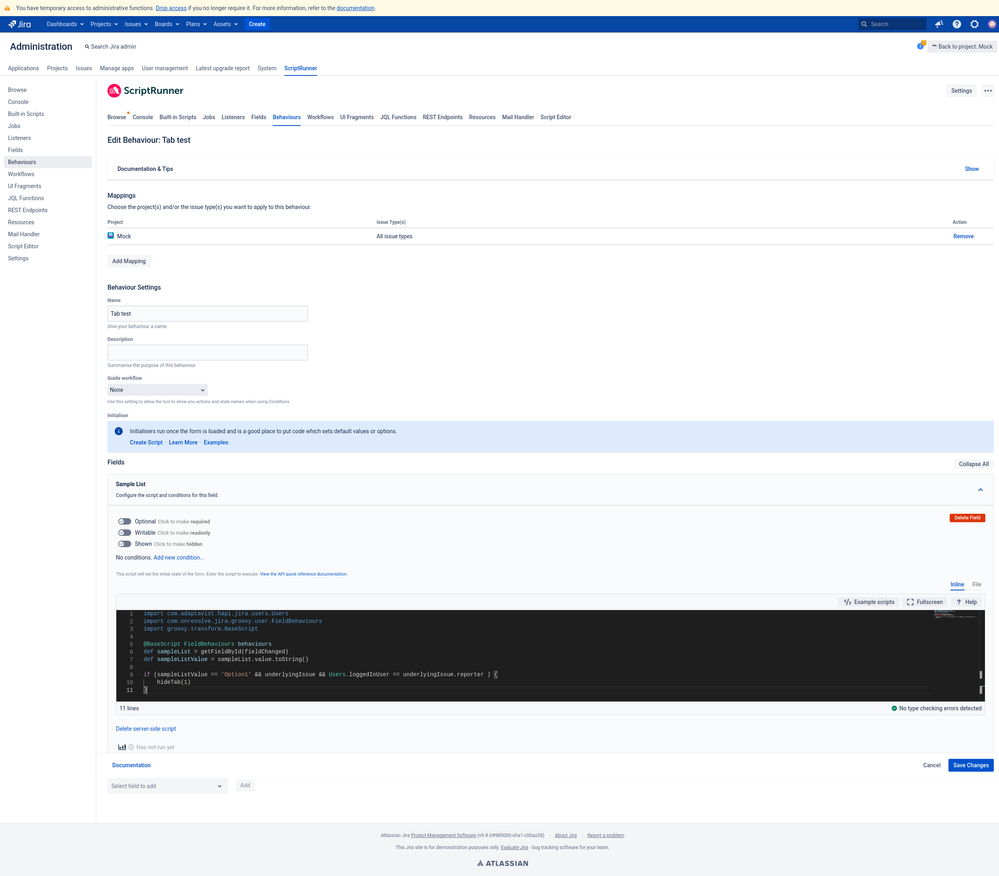Open Jira settings via the gear icon
This screenshot has width=999, height=876.
(974, 23)
